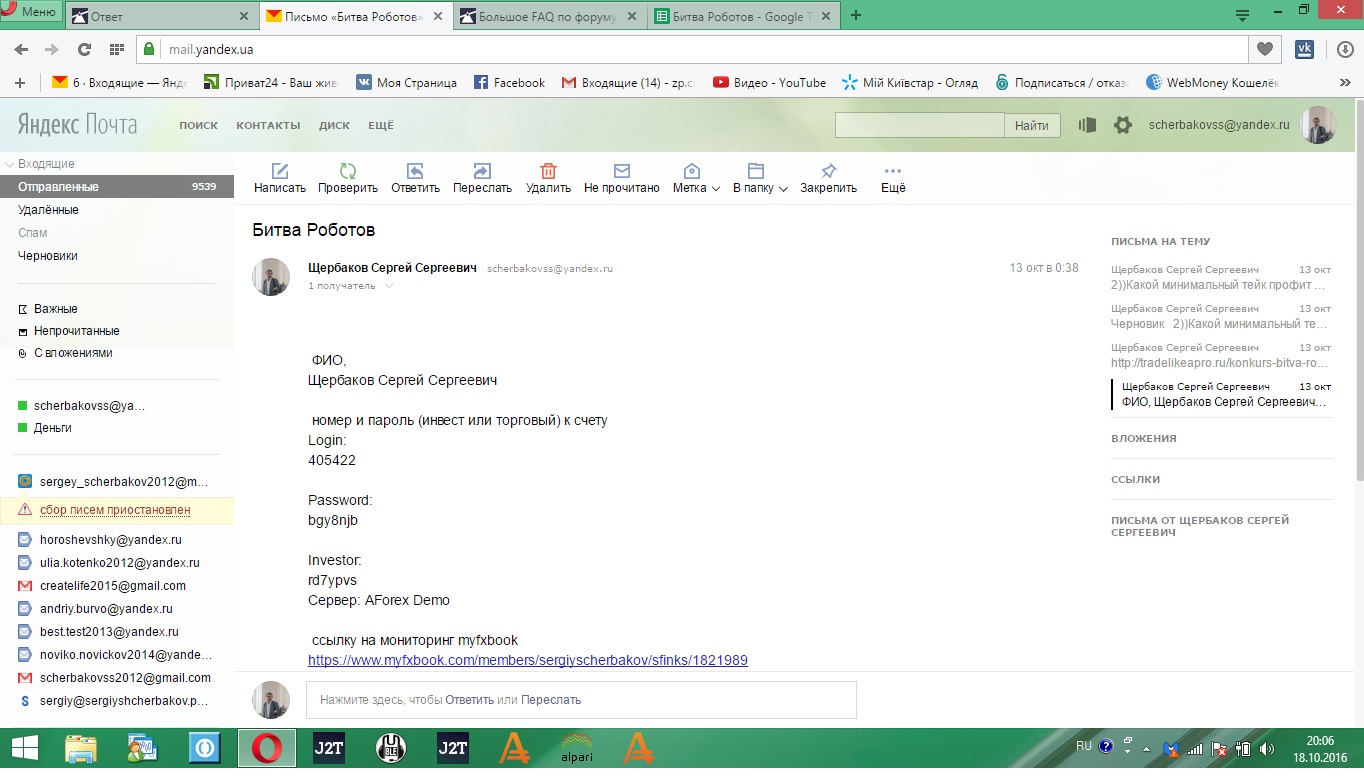Open the Speed Dial grid icon

click(x=116, y=49)
